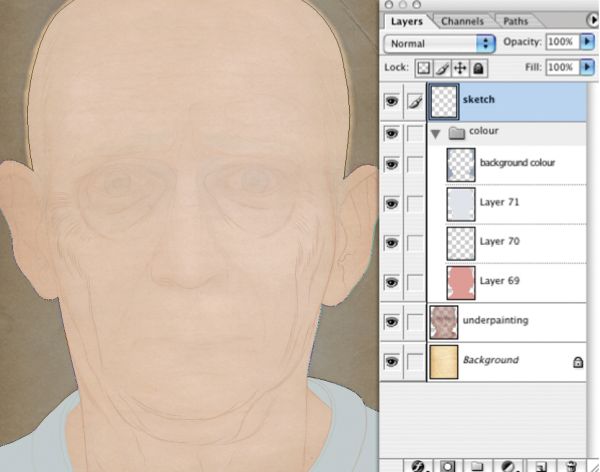Click the lock image pixels brush icon
600x472 pixels.
click(x=442, y=68)
